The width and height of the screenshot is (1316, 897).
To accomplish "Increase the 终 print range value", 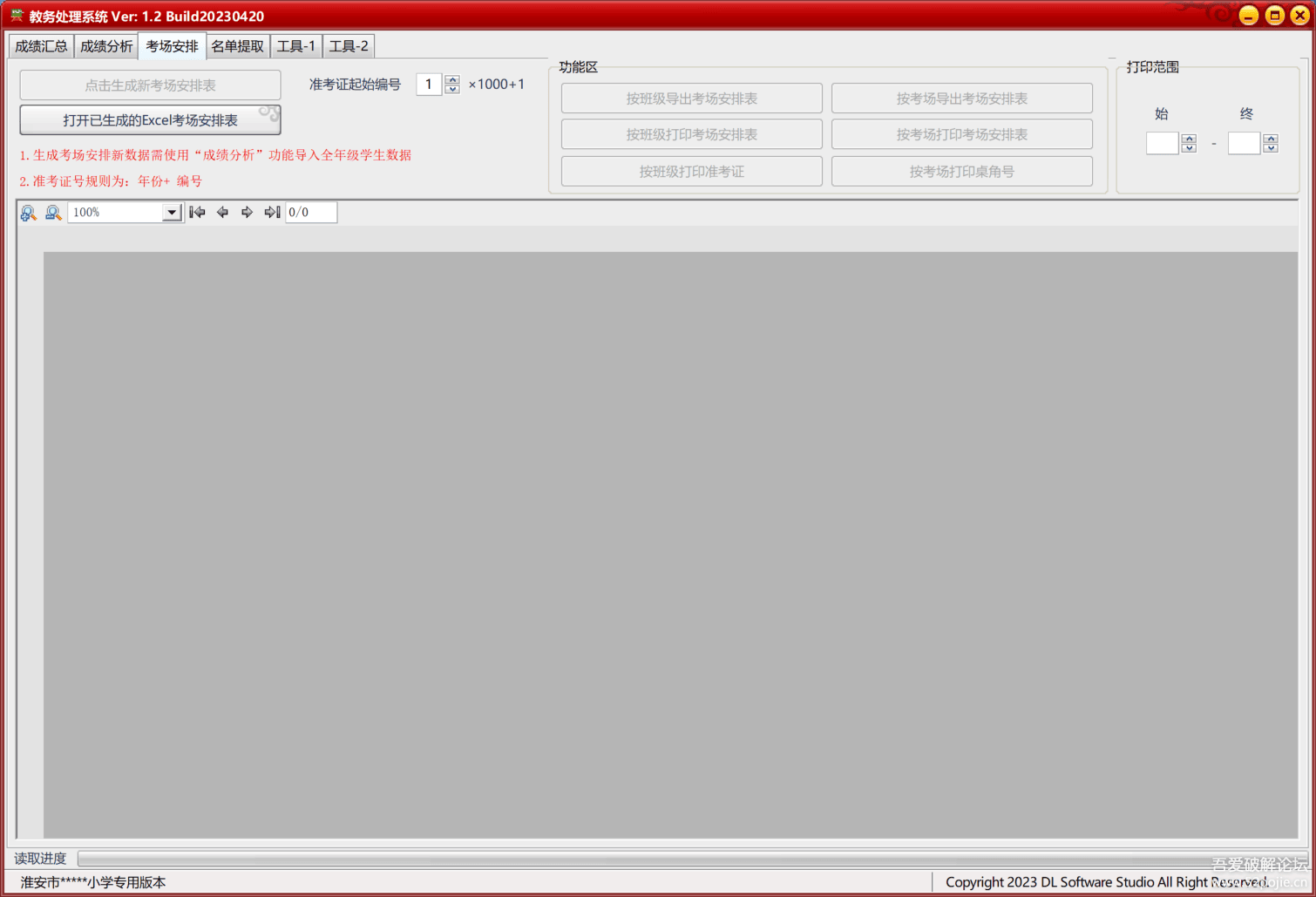I will 1271,139.
